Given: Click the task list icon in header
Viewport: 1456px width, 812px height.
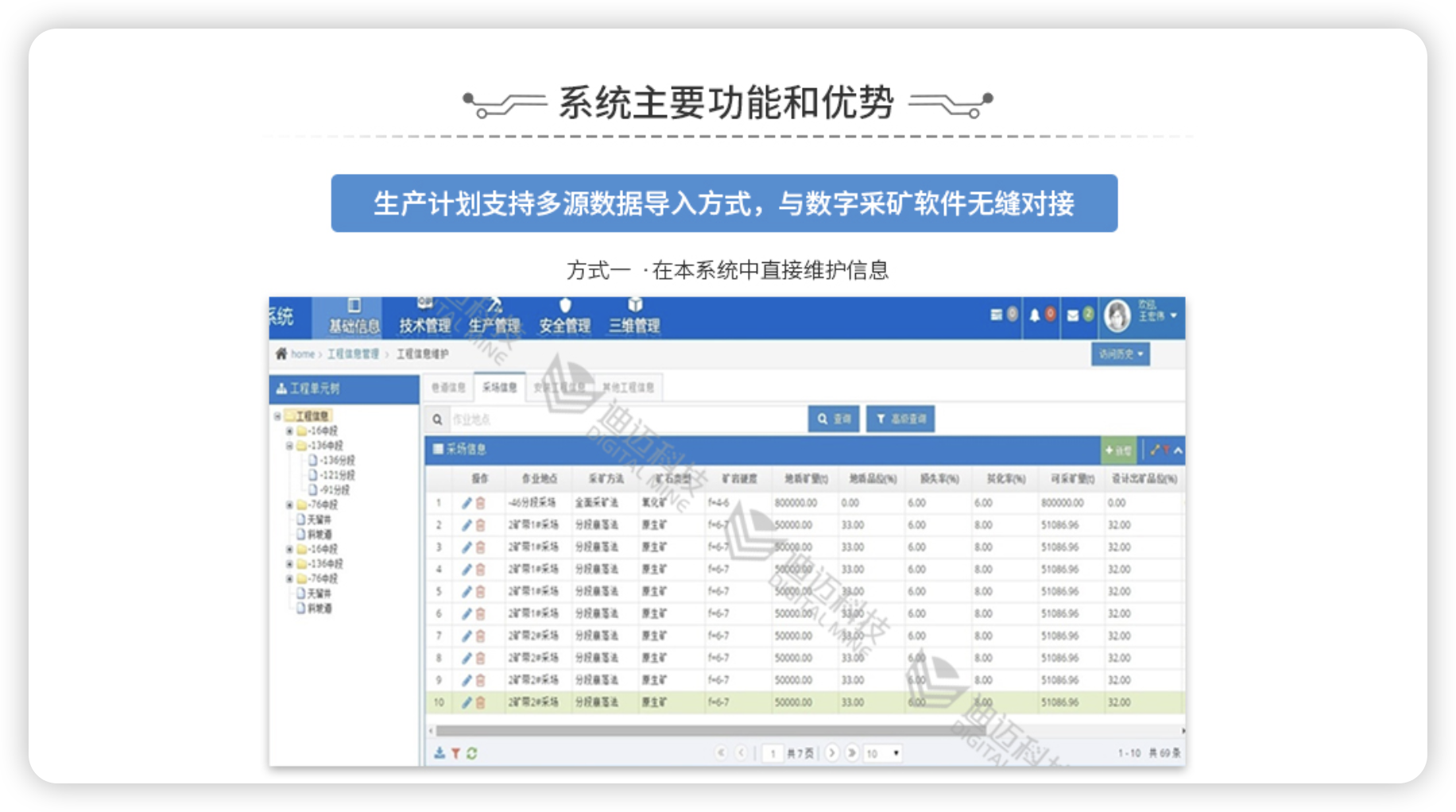Looking at the screenshot, I should click(996, 315).
